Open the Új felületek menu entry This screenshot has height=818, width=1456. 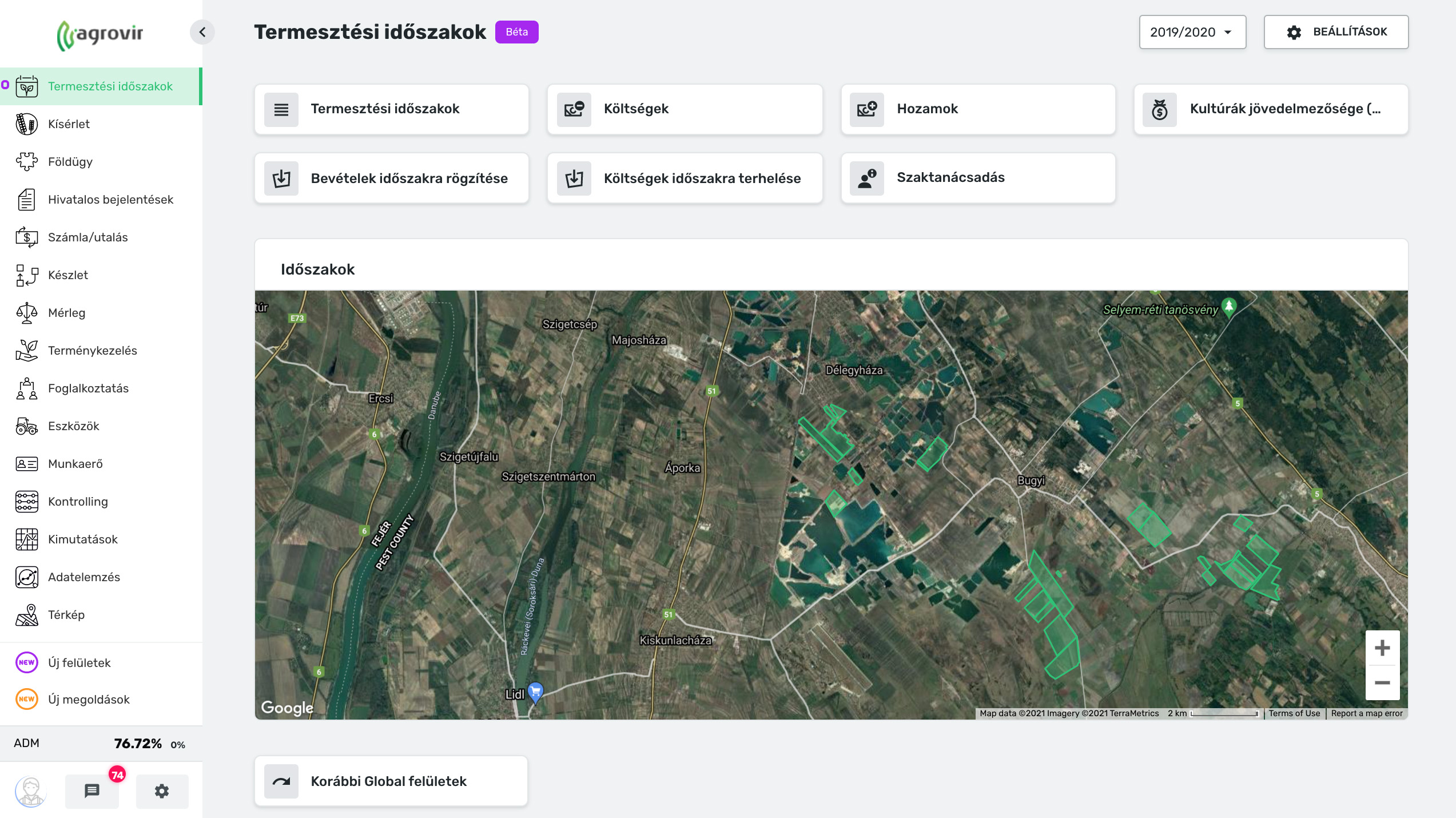(x=100, y=663)
